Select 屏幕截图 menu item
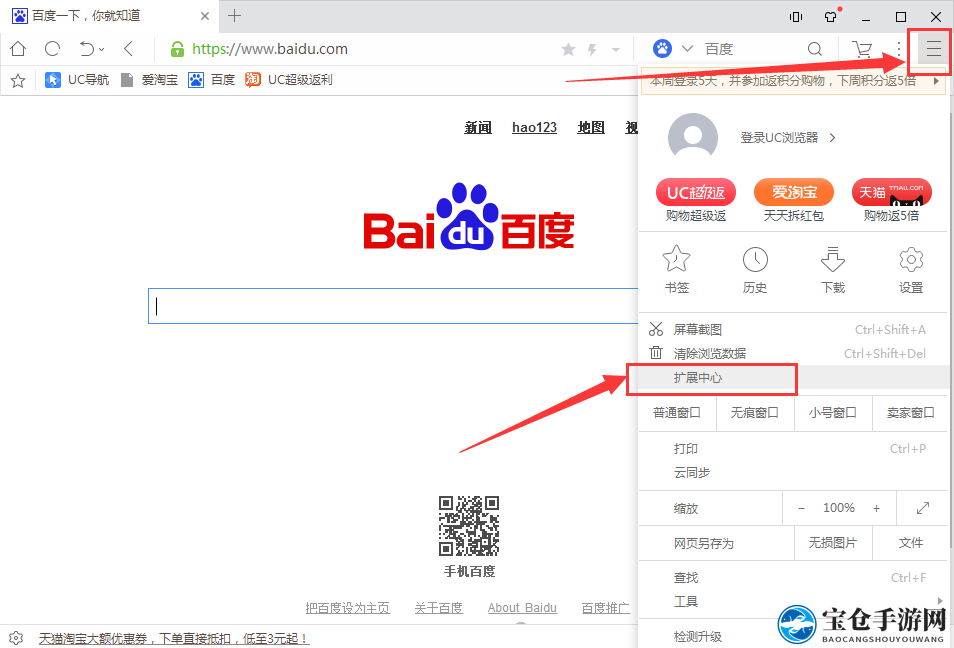Screen dimensions: 954x648 coord(793,330)
